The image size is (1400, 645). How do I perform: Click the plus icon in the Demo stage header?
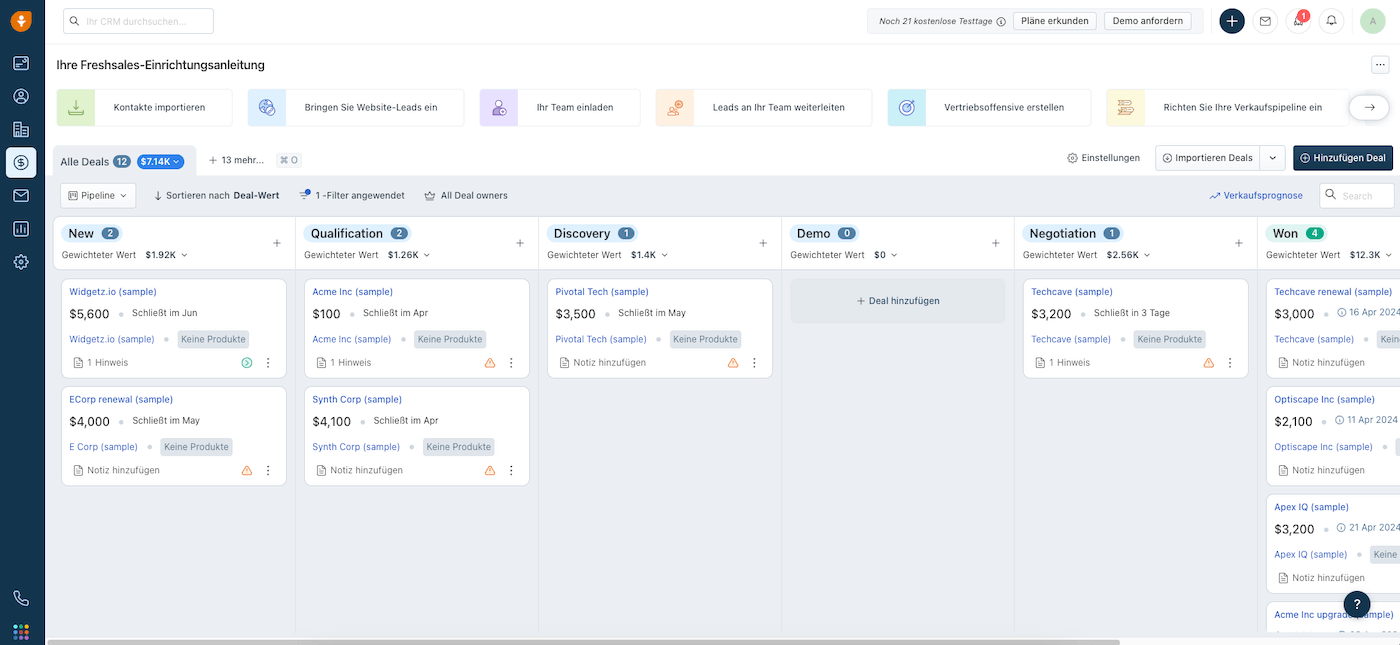click(995, 243)
